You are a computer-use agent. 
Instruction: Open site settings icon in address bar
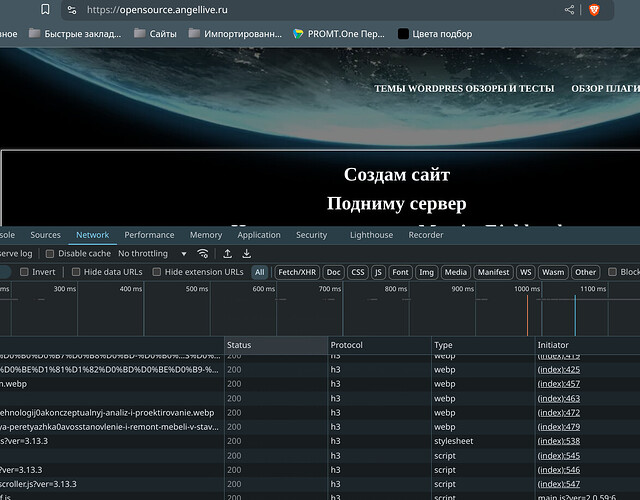(71, 10)
